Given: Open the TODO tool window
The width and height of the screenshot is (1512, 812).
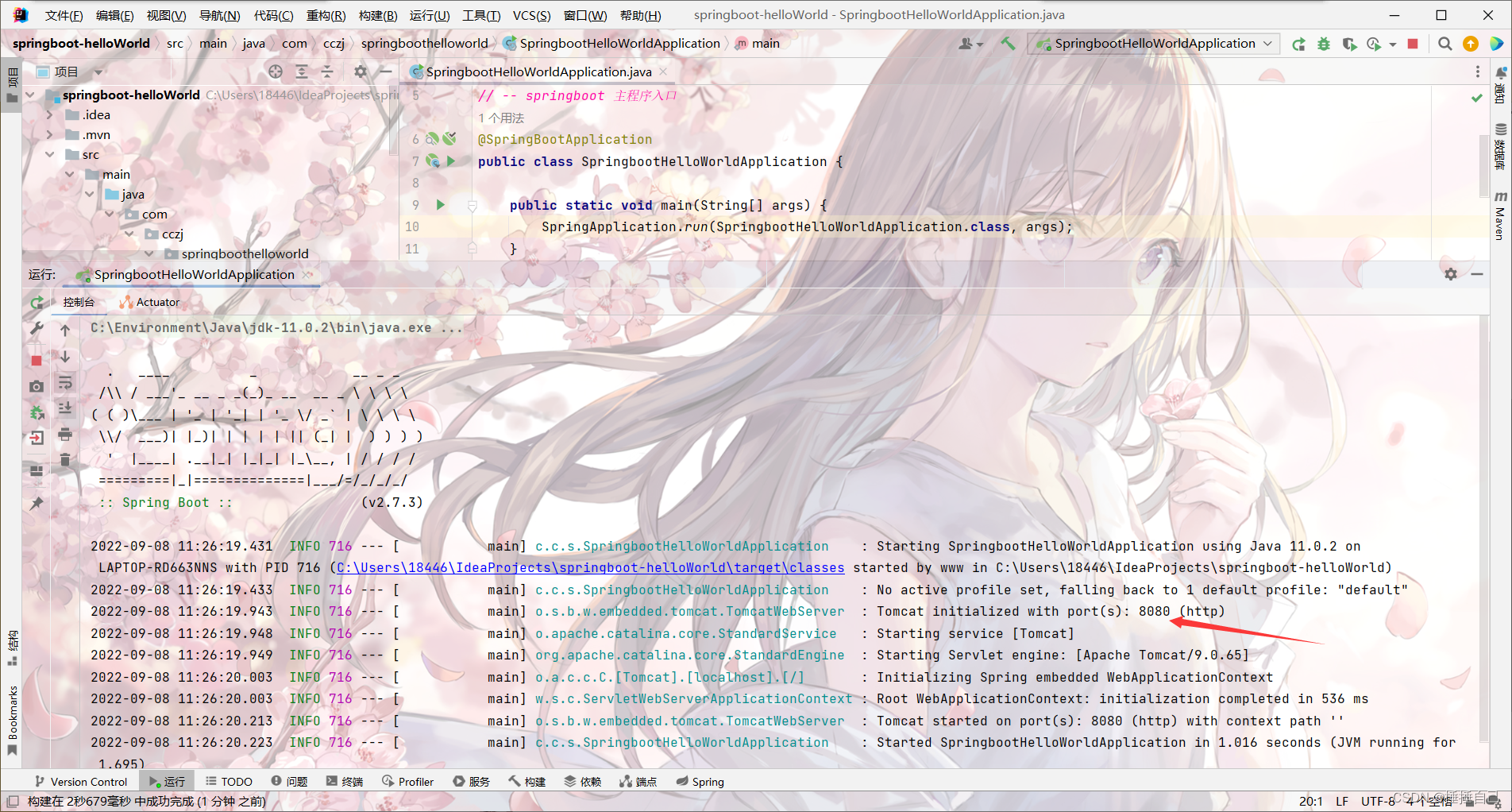Looking at the screenshot, I should [229, 782].
